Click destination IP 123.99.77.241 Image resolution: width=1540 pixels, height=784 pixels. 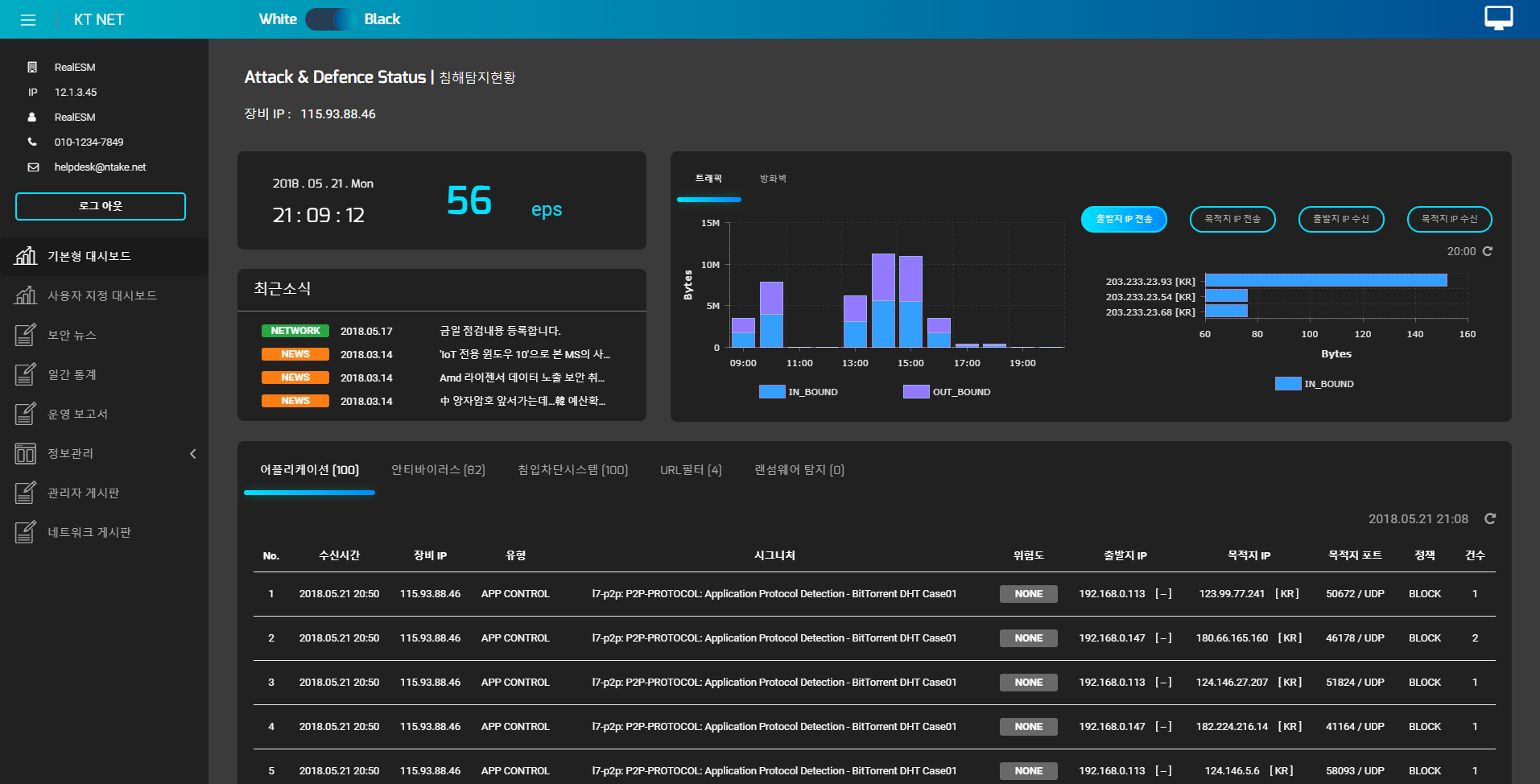coord(1232,594)
